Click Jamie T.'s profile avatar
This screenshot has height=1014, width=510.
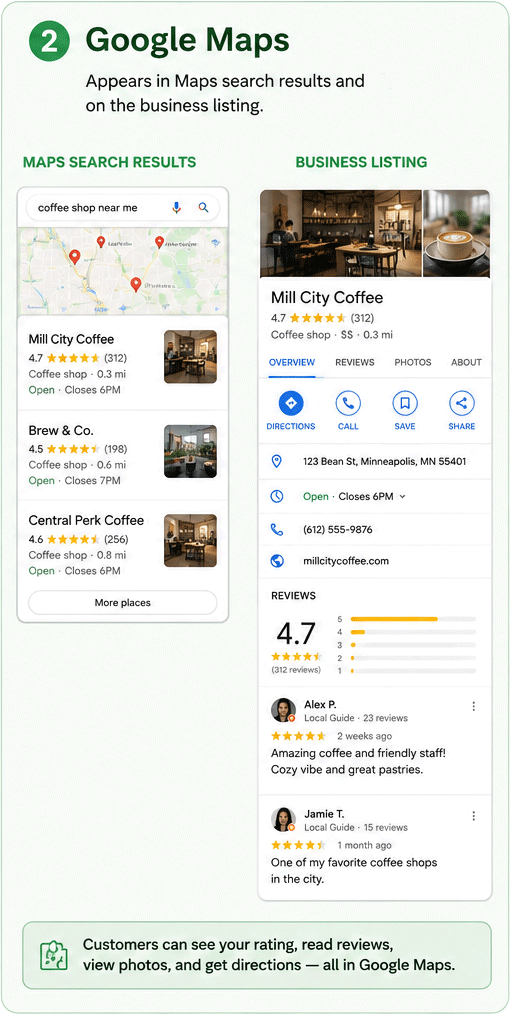coord(283,819)
